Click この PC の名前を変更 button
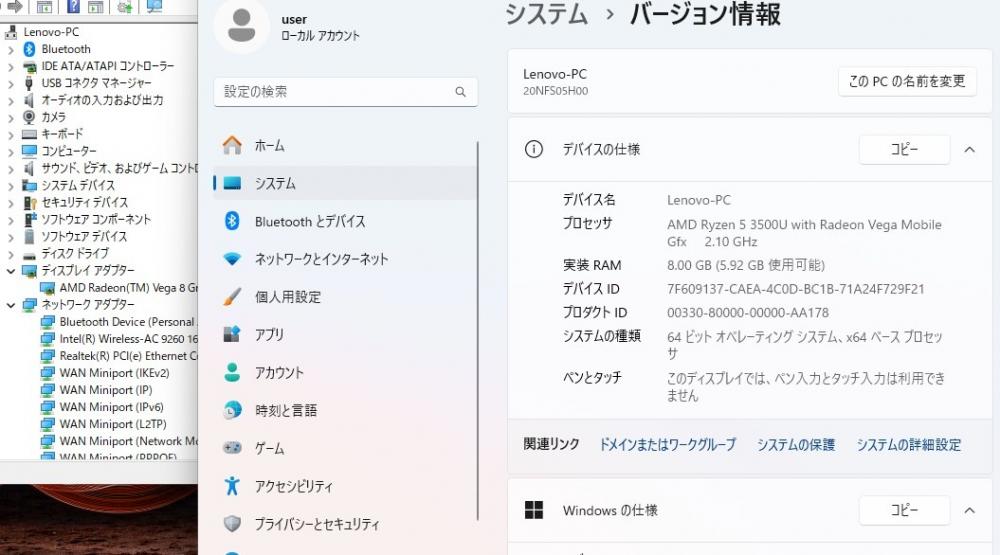 click(907, 81)
